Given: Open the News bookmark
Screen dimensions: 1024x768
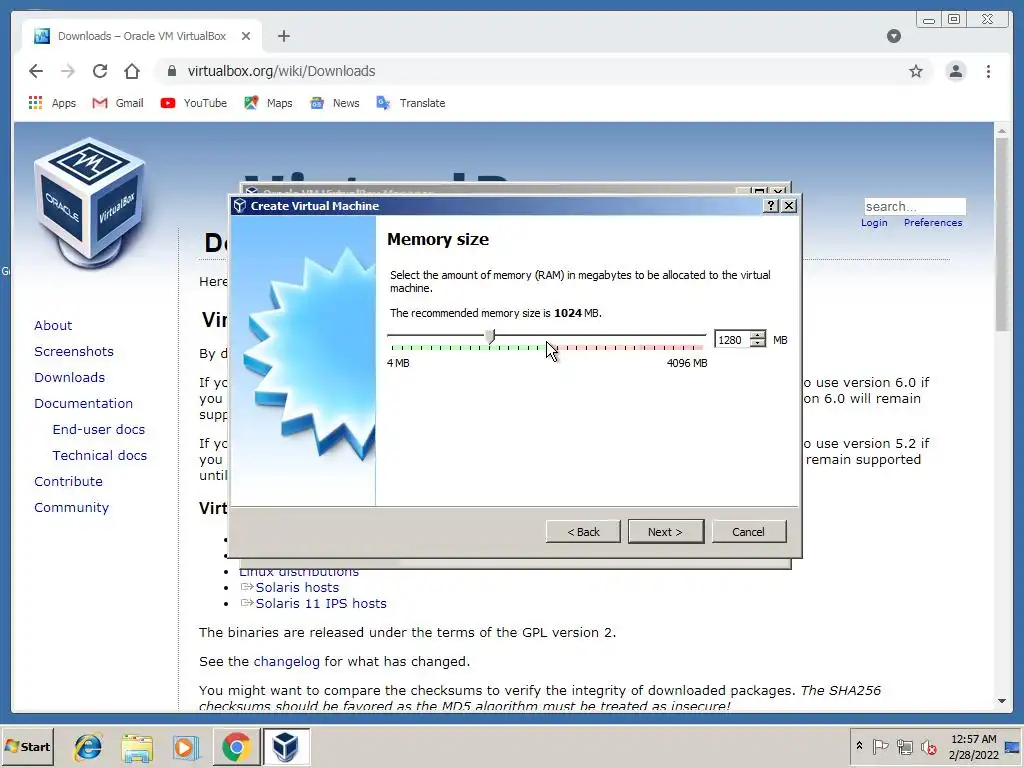Looking at the screenshot, I should (335, 103).
